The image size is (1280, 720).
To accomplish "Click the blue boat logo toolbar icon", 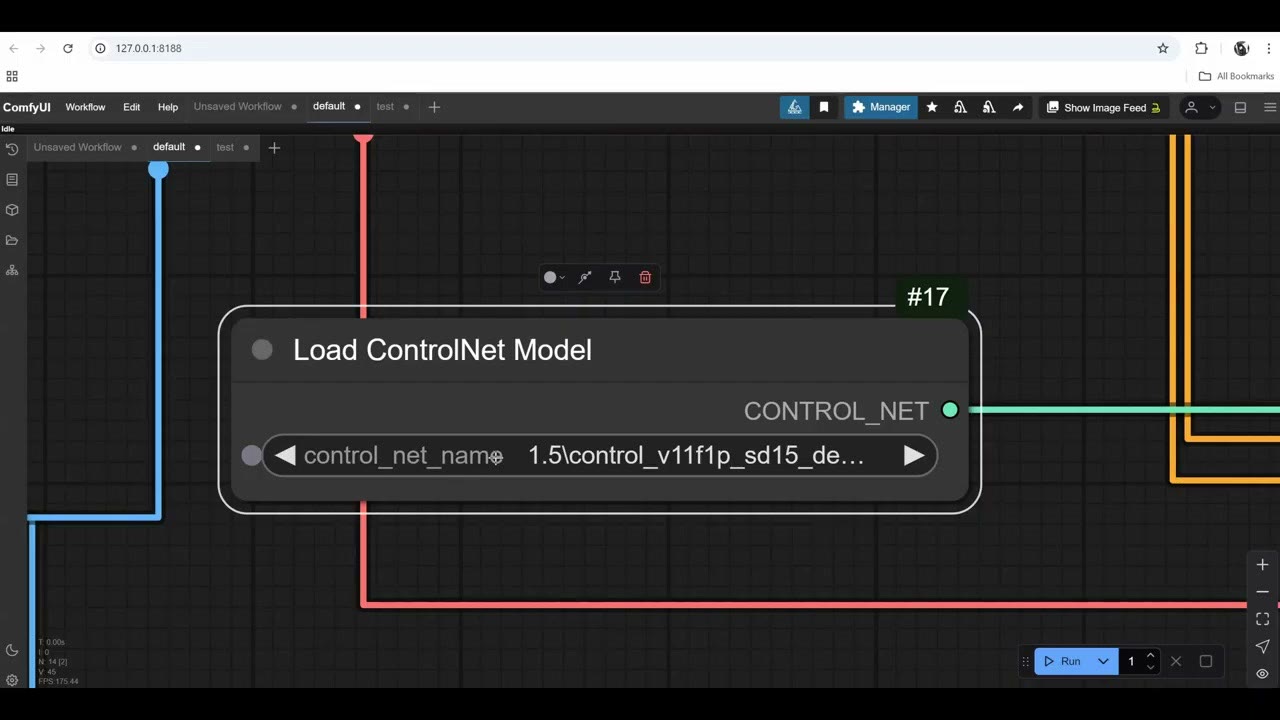I will point(795,107).
